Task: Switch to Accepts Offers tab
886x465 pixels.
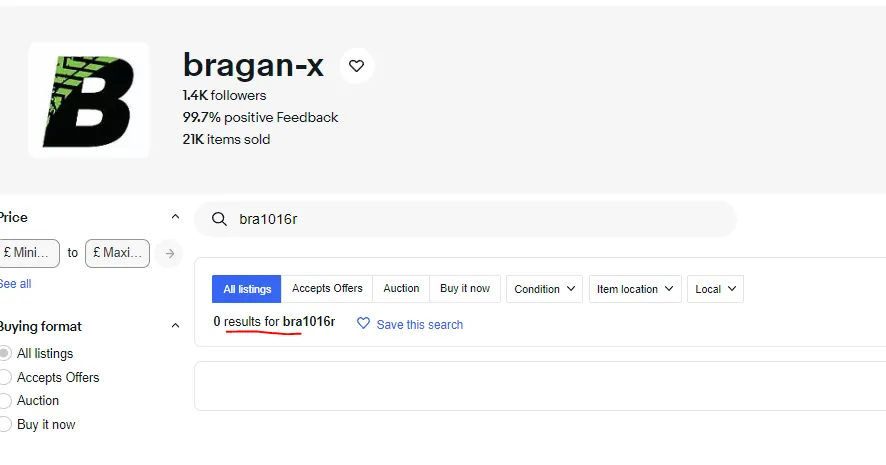Action: point(327,289)
